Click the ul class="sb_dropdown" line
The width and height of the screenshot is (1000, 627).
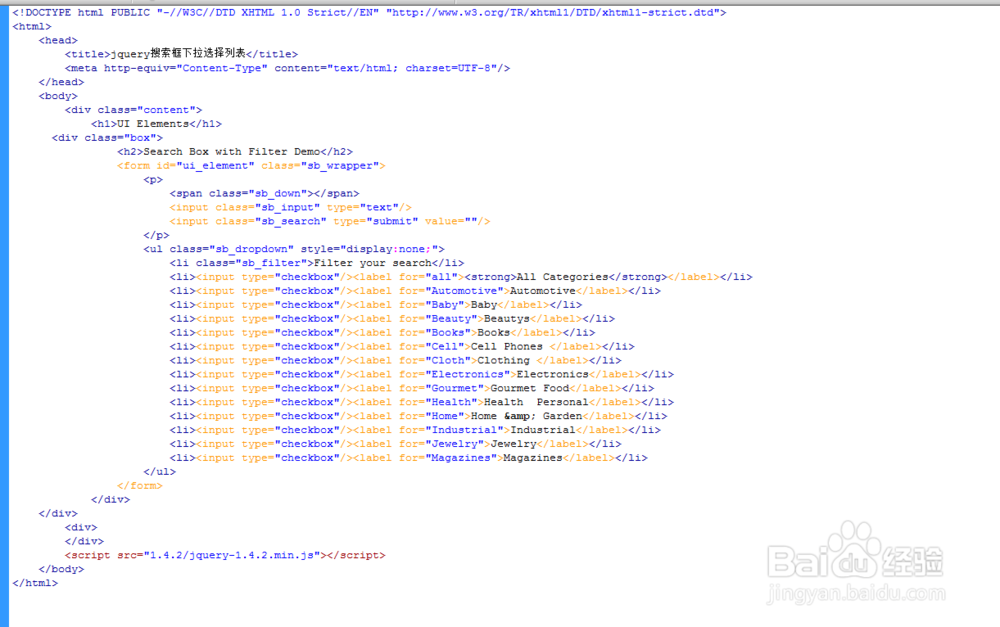(293, 249)
